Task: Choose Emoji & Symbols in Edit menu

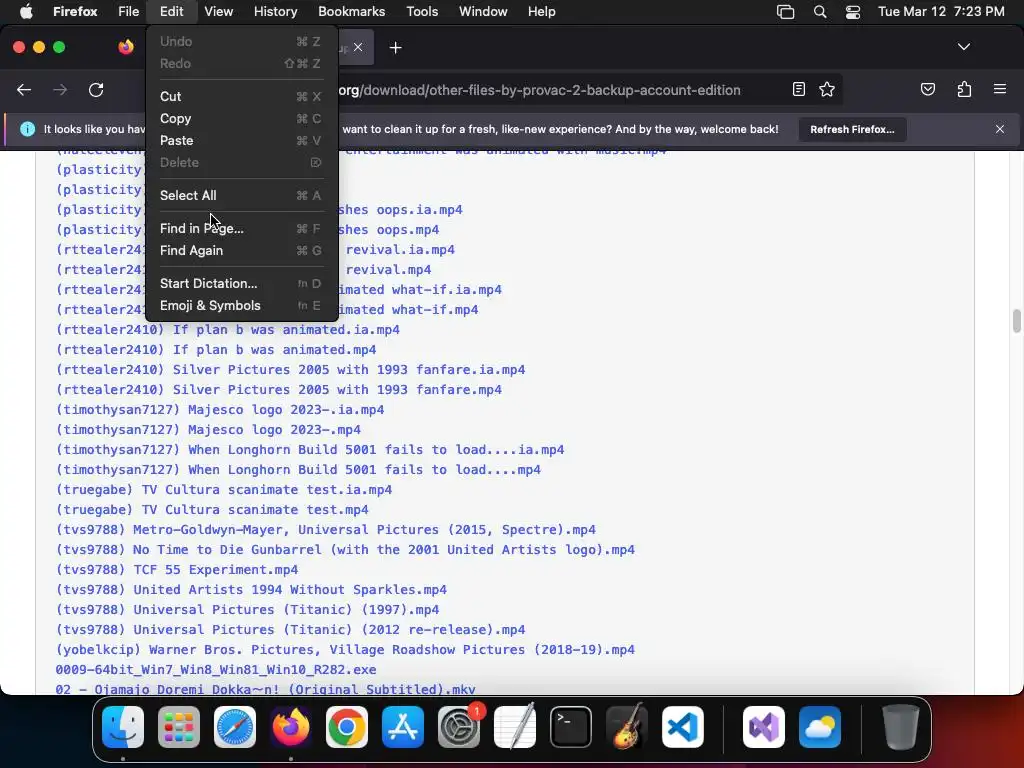Action: pos(242,306)
